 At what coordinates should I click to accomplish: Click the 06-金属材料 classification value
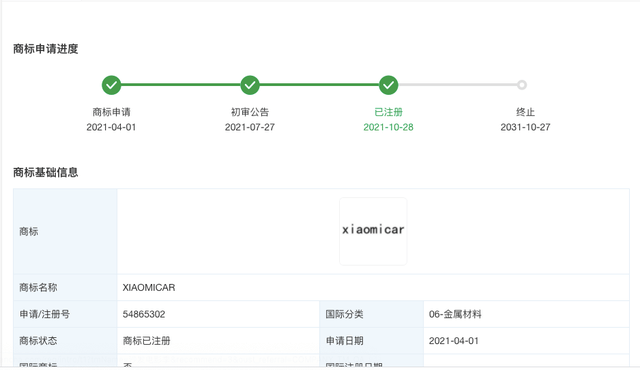coord(455,314)
